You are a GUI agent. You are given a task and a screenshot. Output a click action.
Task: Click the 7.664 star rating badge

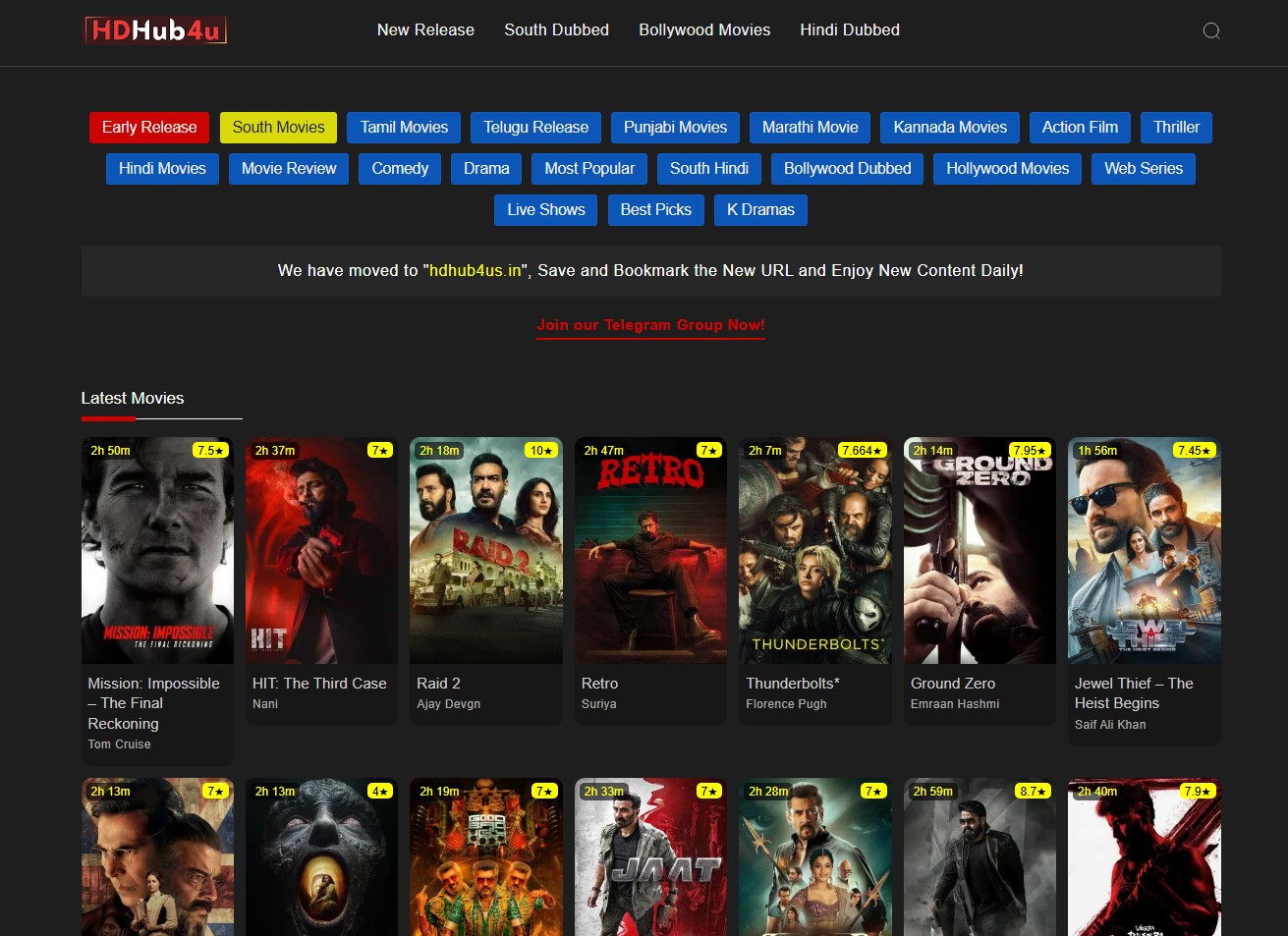(863, 451)
